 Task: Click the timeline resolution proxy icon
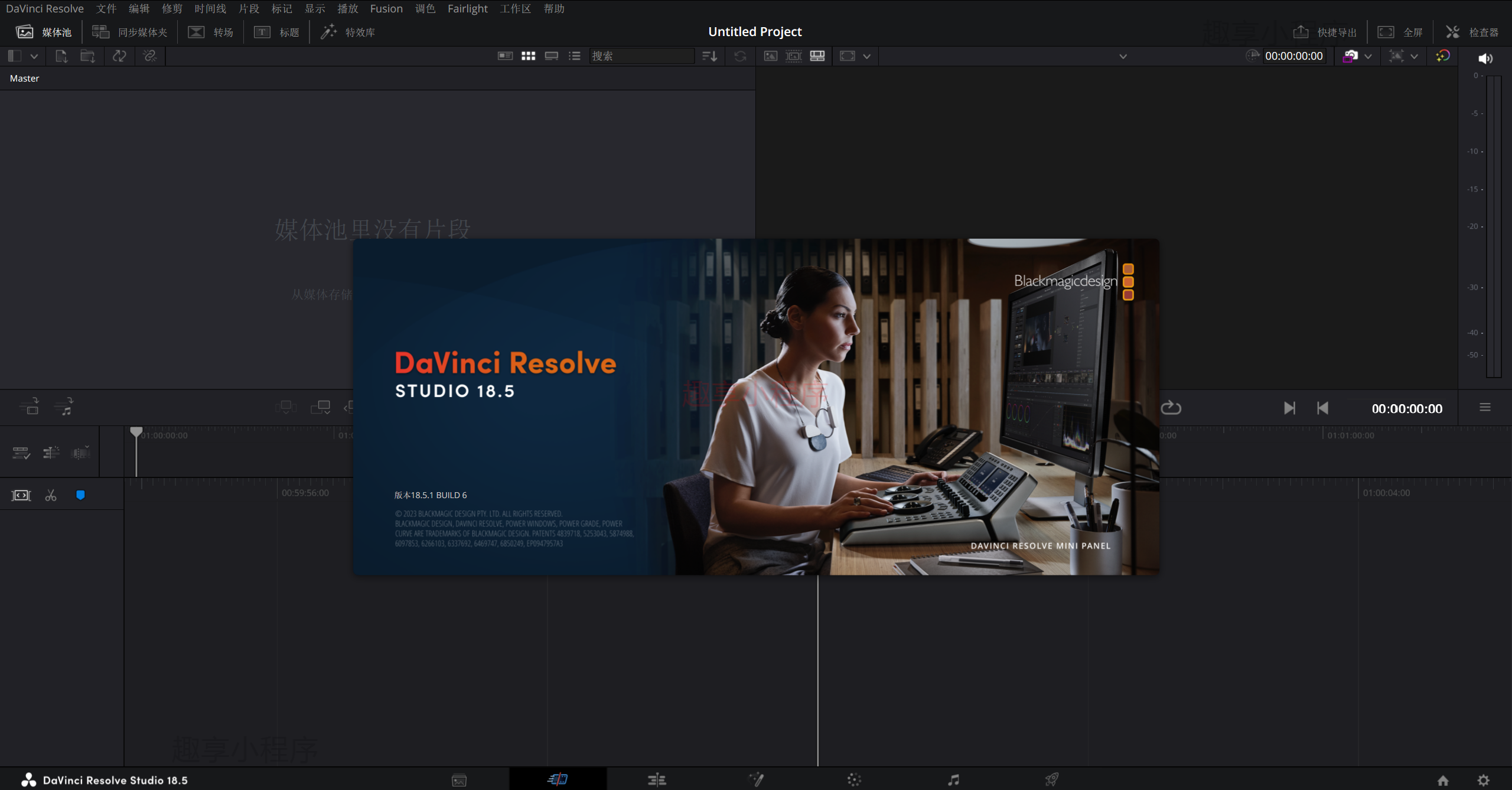tap(1396, 56)
